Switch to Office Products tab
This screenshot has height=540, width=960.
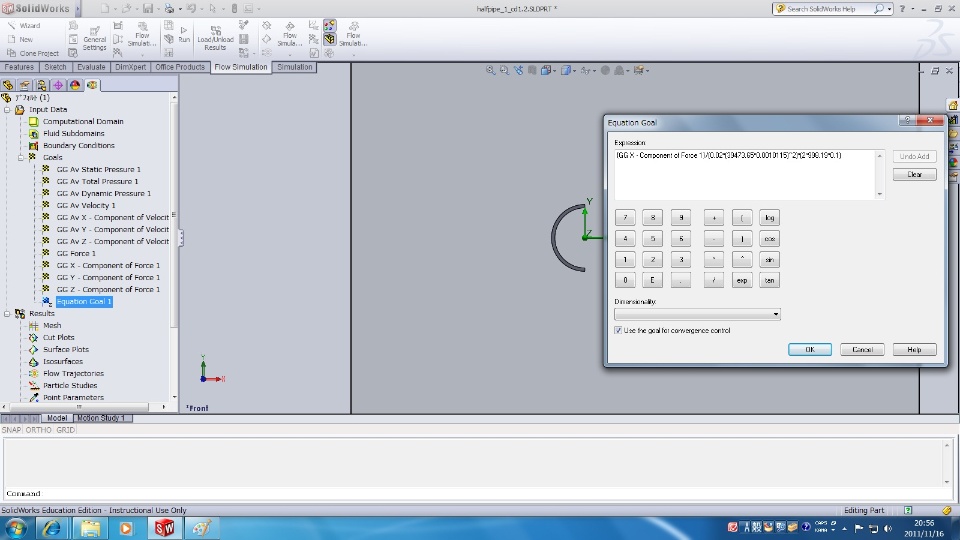[180, 67]
